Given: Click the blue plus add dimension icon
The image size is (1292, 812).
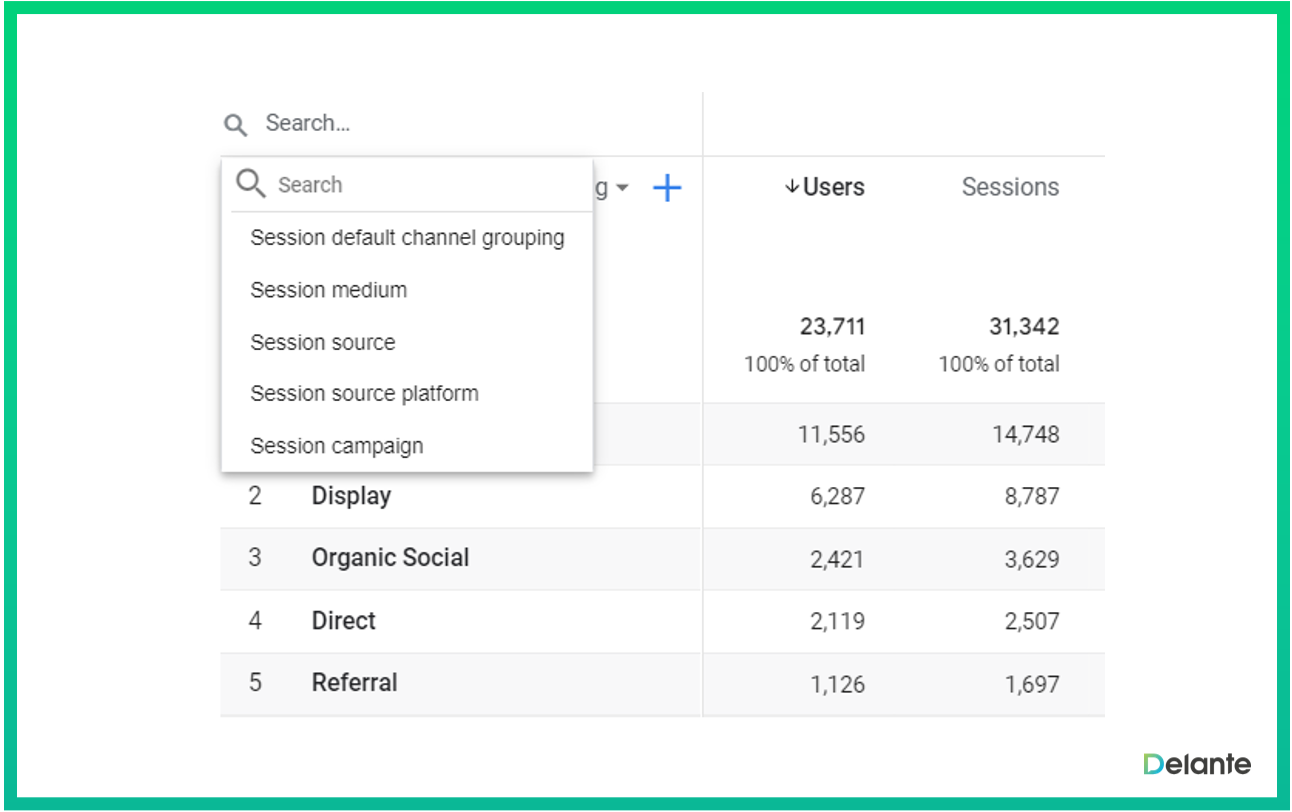Looking at the screenshot, I should click(666, 188).
